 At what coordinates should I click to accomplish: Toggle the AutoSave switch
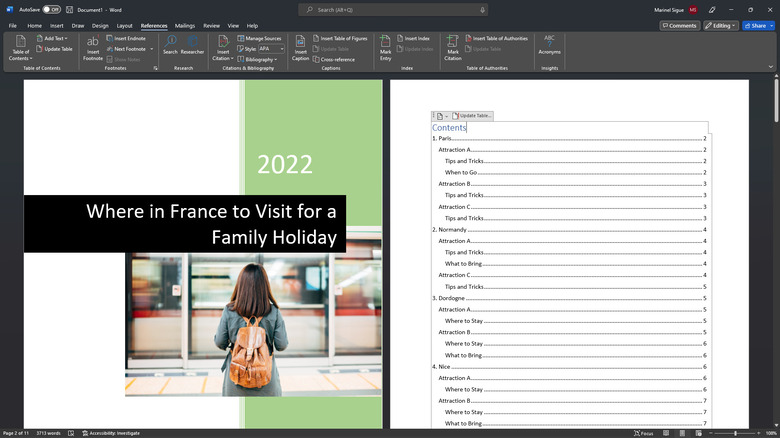point(51,9)
